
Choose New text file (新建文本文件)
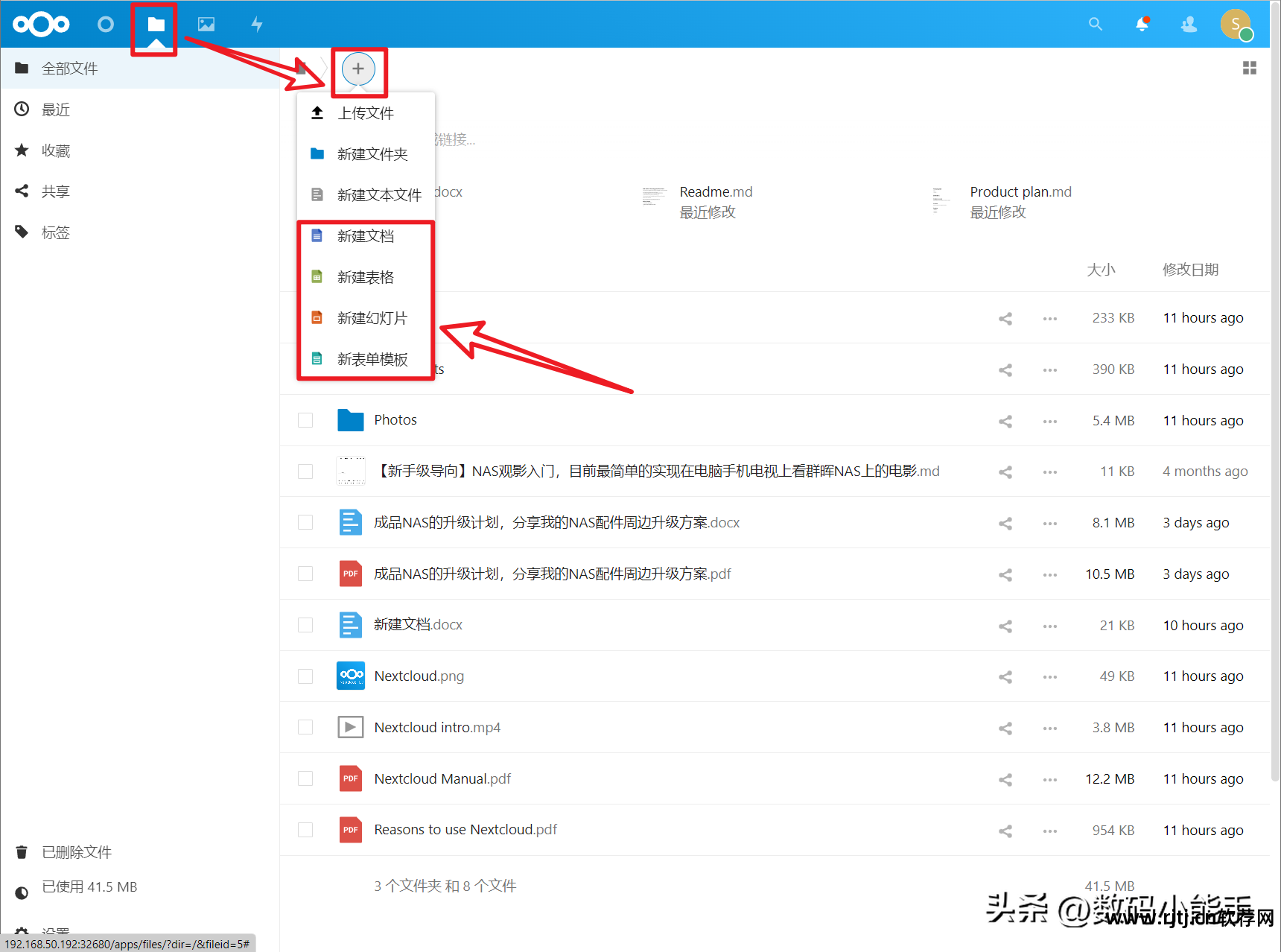pyautogui.click(x=366, y=195)
